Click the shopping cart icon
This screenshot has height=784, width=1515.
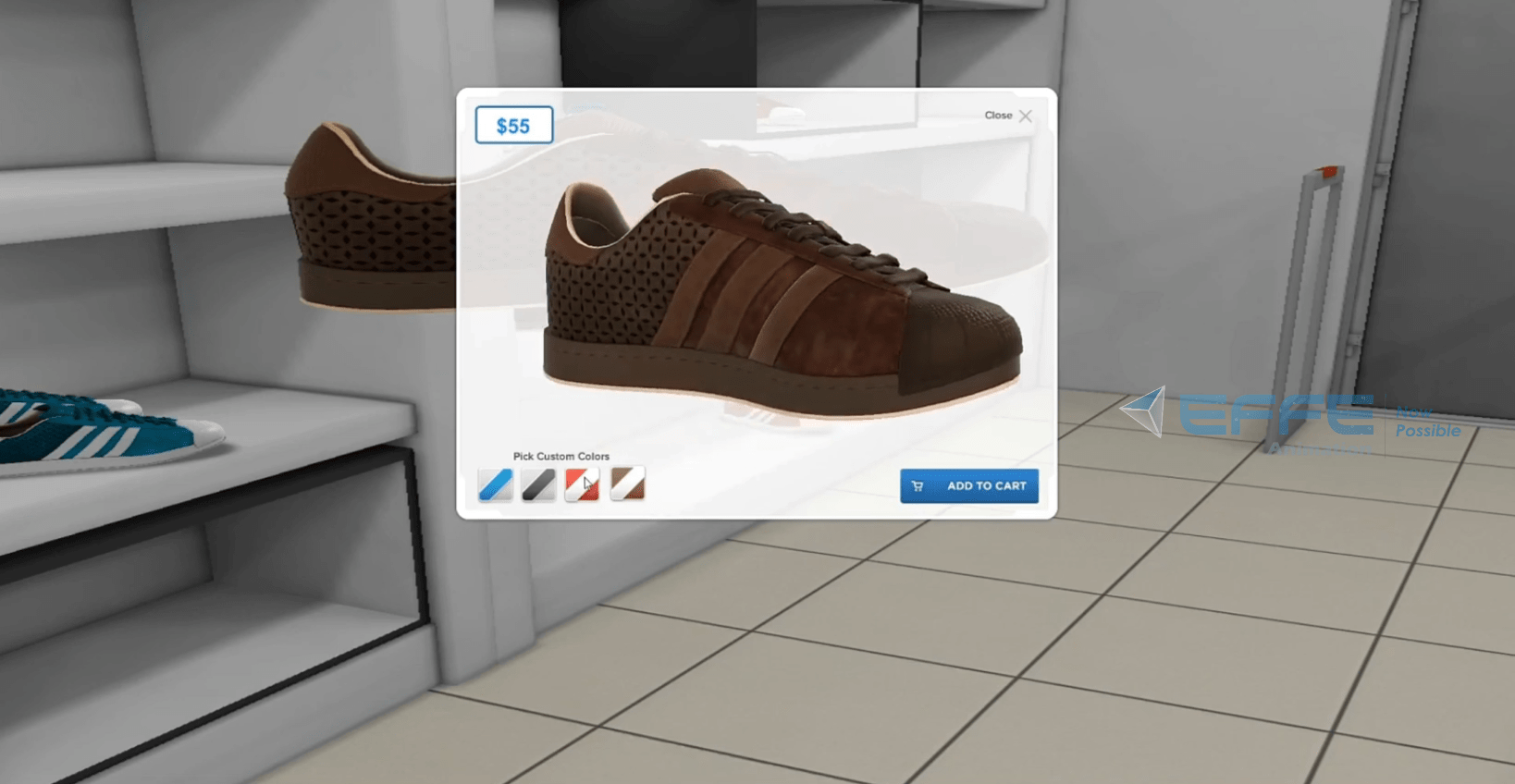[x=918, y=486]
